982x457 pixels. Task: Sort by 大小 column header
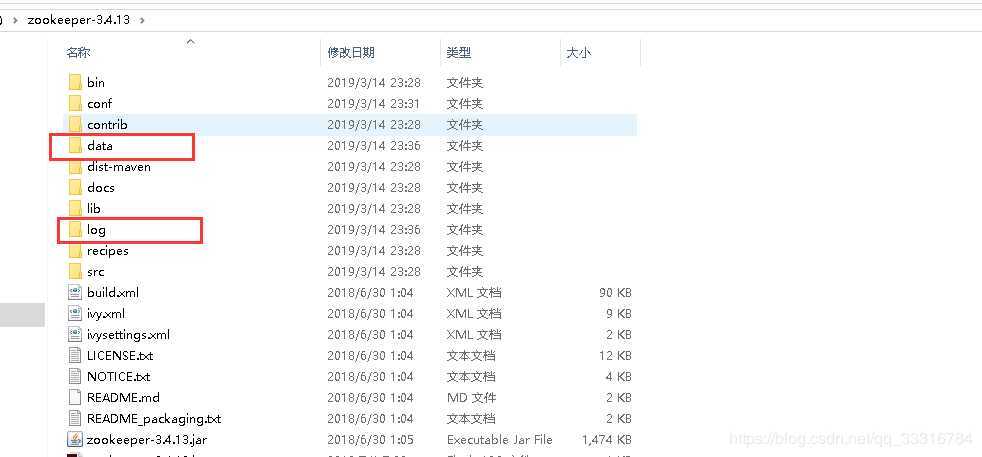[578, 53]
